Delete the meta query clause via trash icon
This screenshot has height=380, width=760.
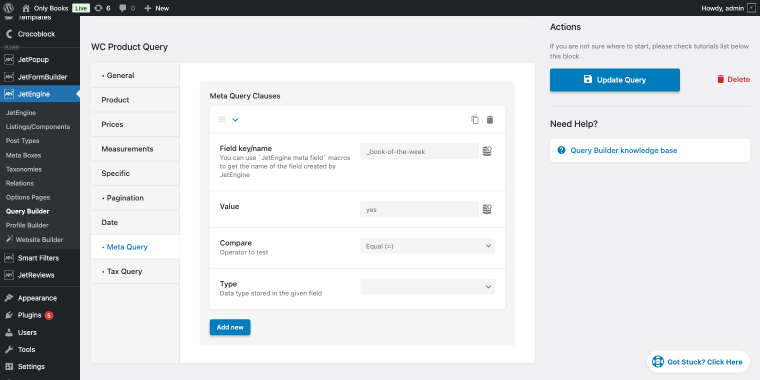coord(490,120)
